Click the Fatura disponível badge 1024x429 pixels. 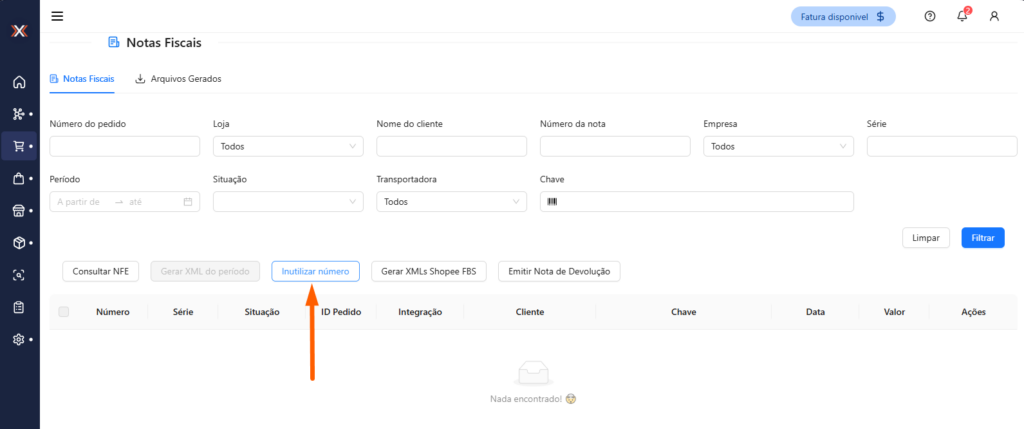842,16
